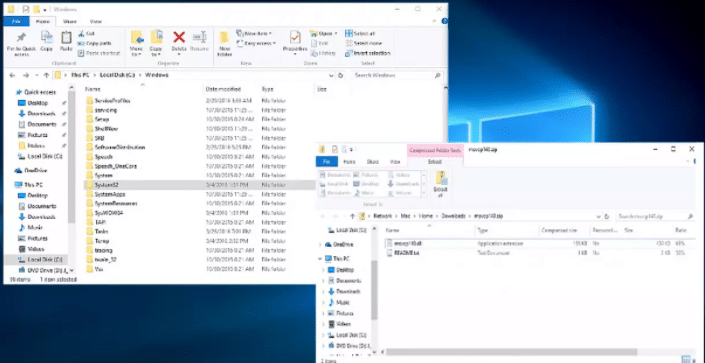705x363 pixels.
Task: Click This PC in the Windows address breadcrumb
Action: pyautogui.click(x=79, y=76)
